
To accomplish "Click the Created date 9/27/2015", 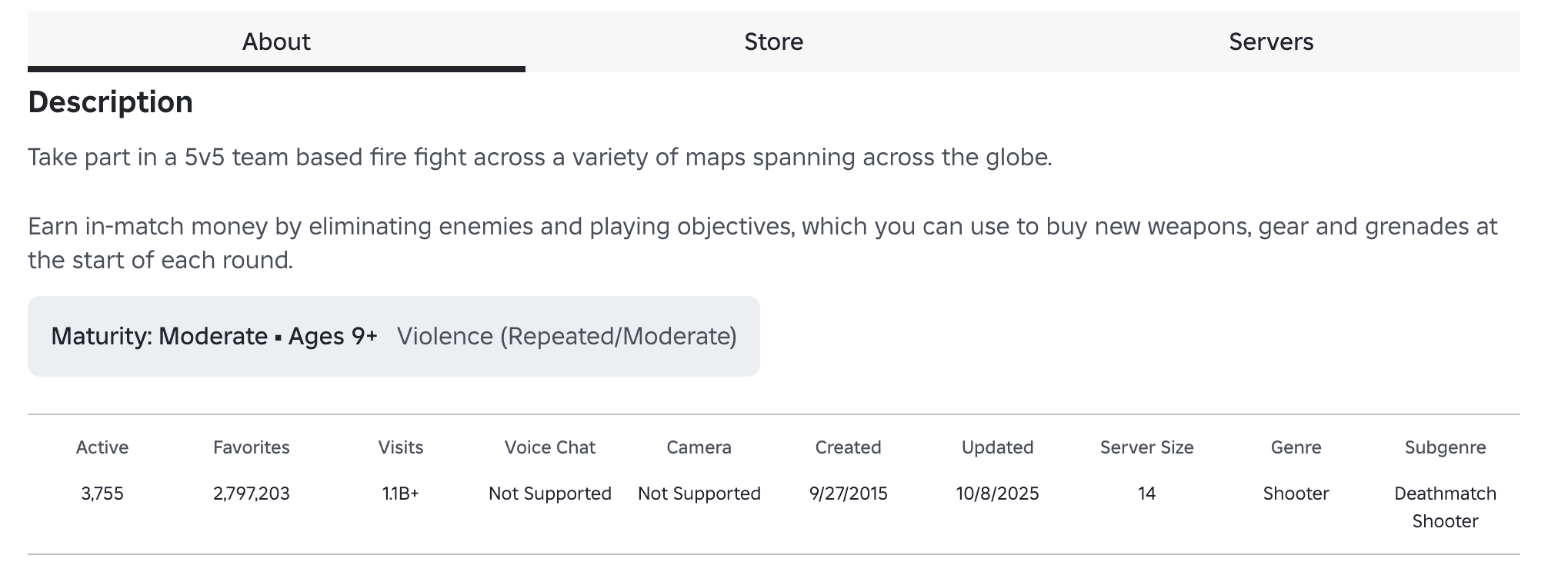I will 848,494.
